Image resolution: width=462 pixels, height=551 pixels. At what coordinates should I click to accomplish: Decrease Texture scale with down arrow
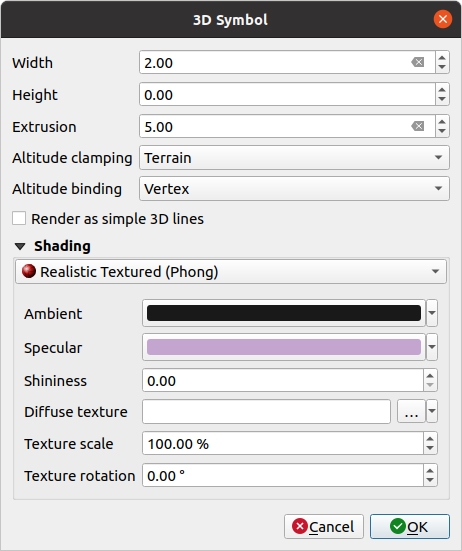[x=430, y=448]
